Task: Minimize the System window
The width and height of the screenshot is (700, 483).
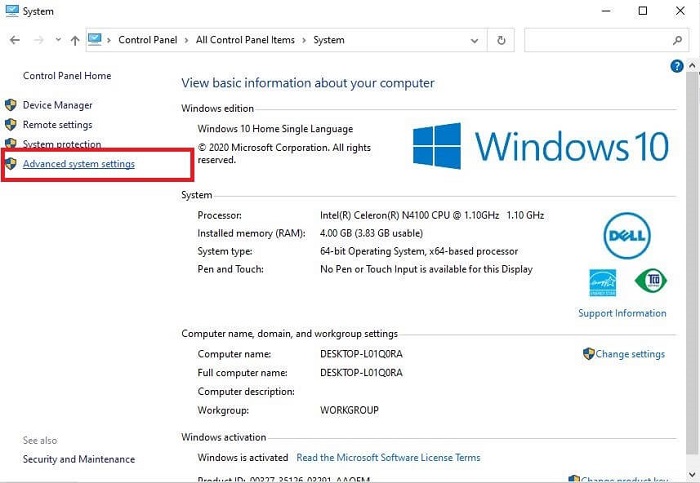Action: (x=606, y=11)
